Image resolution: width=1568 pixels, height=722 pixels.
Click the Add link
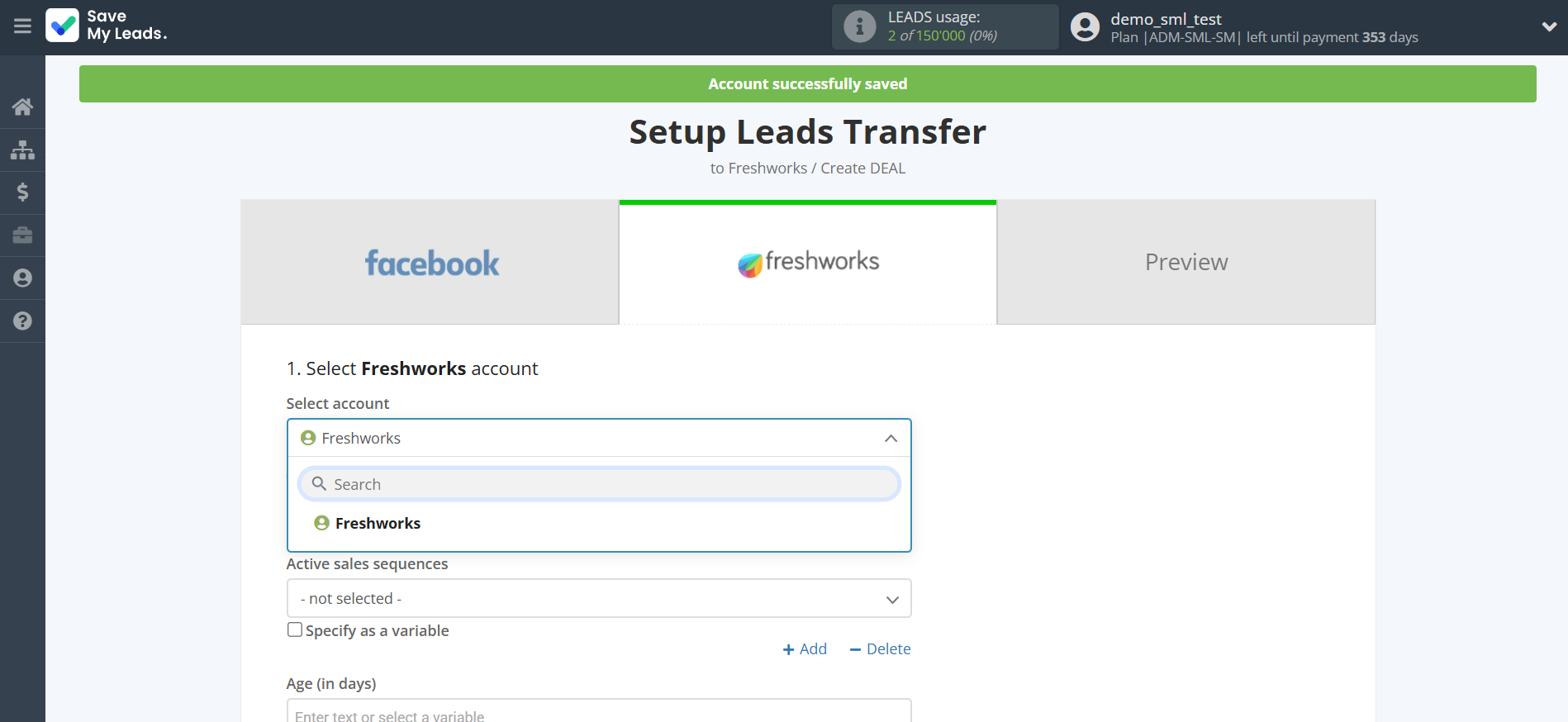click(x=805, y=649)
